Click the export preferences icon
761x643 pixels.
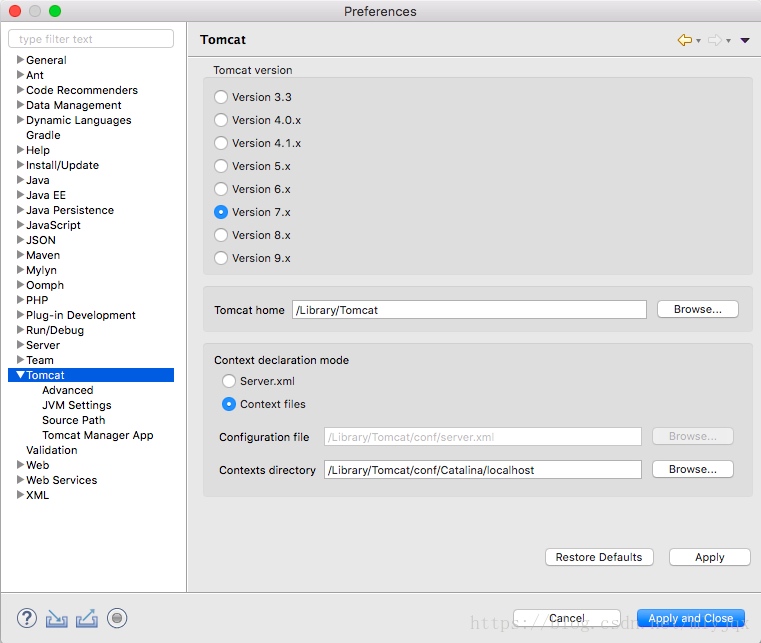pyautogui.click(x=87, y=618)
